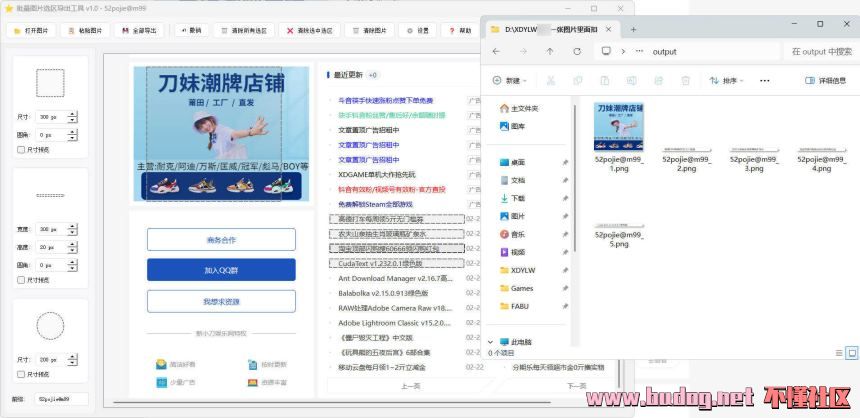Switch Explorer to details list view
This screenshot has width=860, height=418.
coord(839,352)
